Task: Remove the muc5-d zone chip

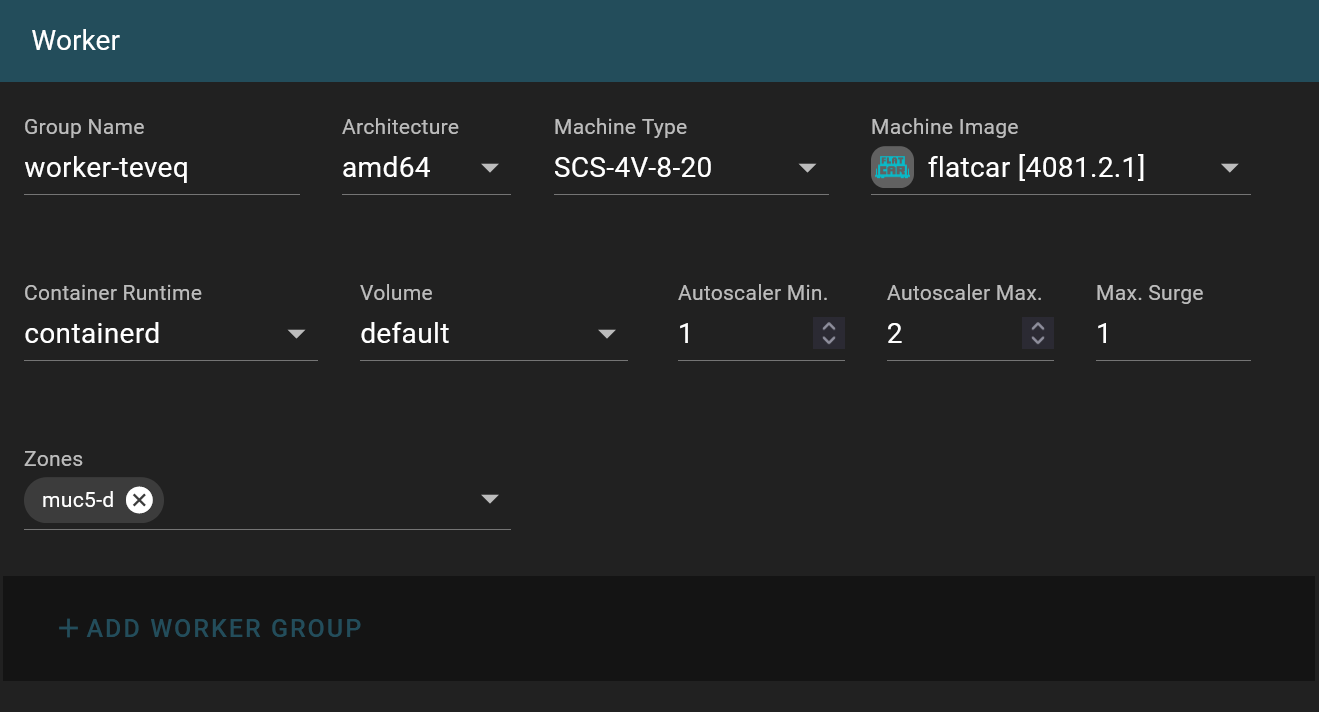Action: [x=139, y=500]
